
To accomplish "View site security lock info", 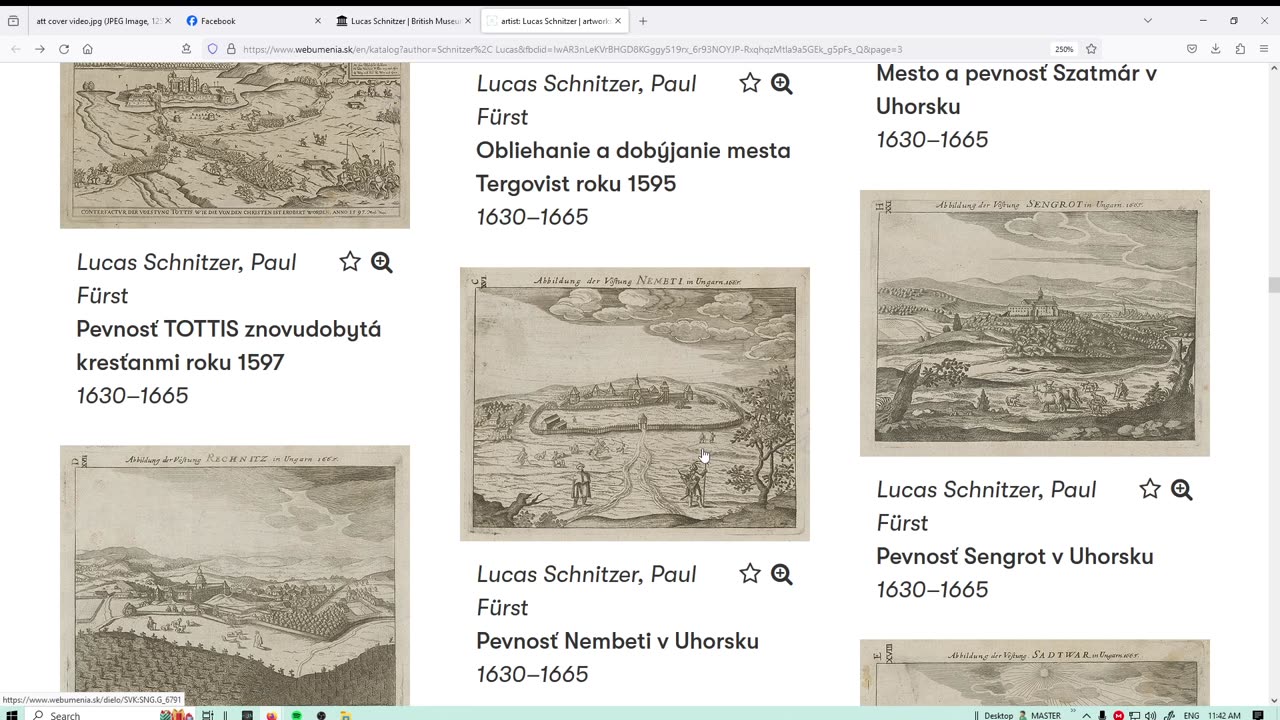I will 230,49.
